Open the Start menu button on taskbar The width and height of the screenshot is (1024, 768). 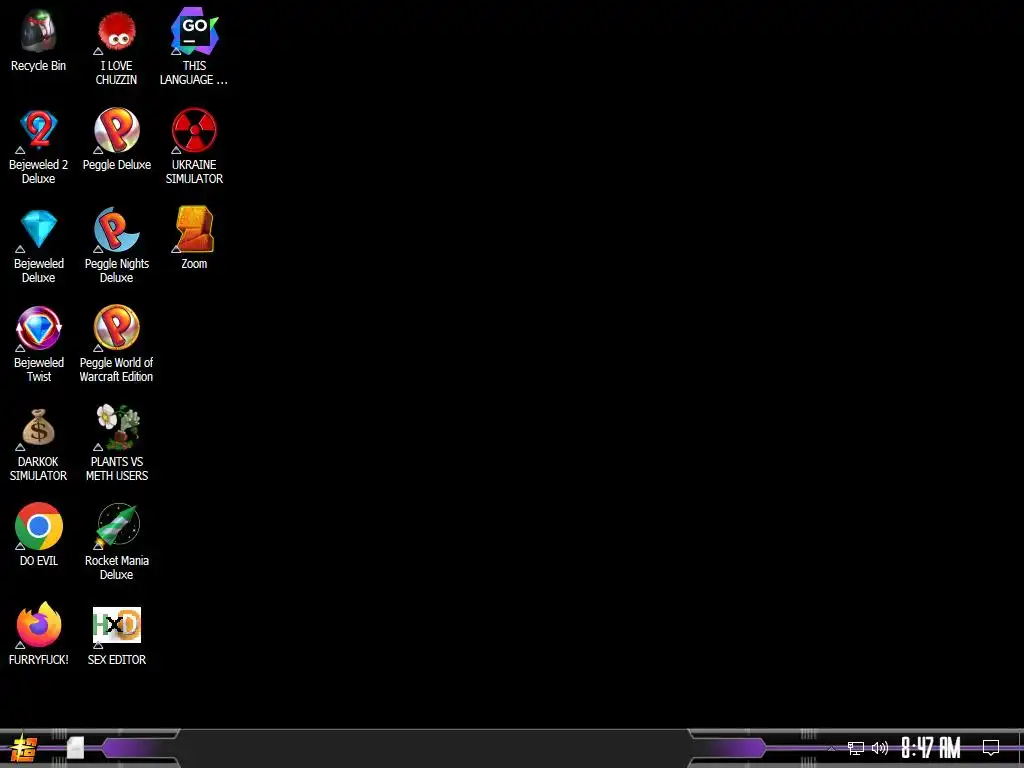click(x=24, y=748)
